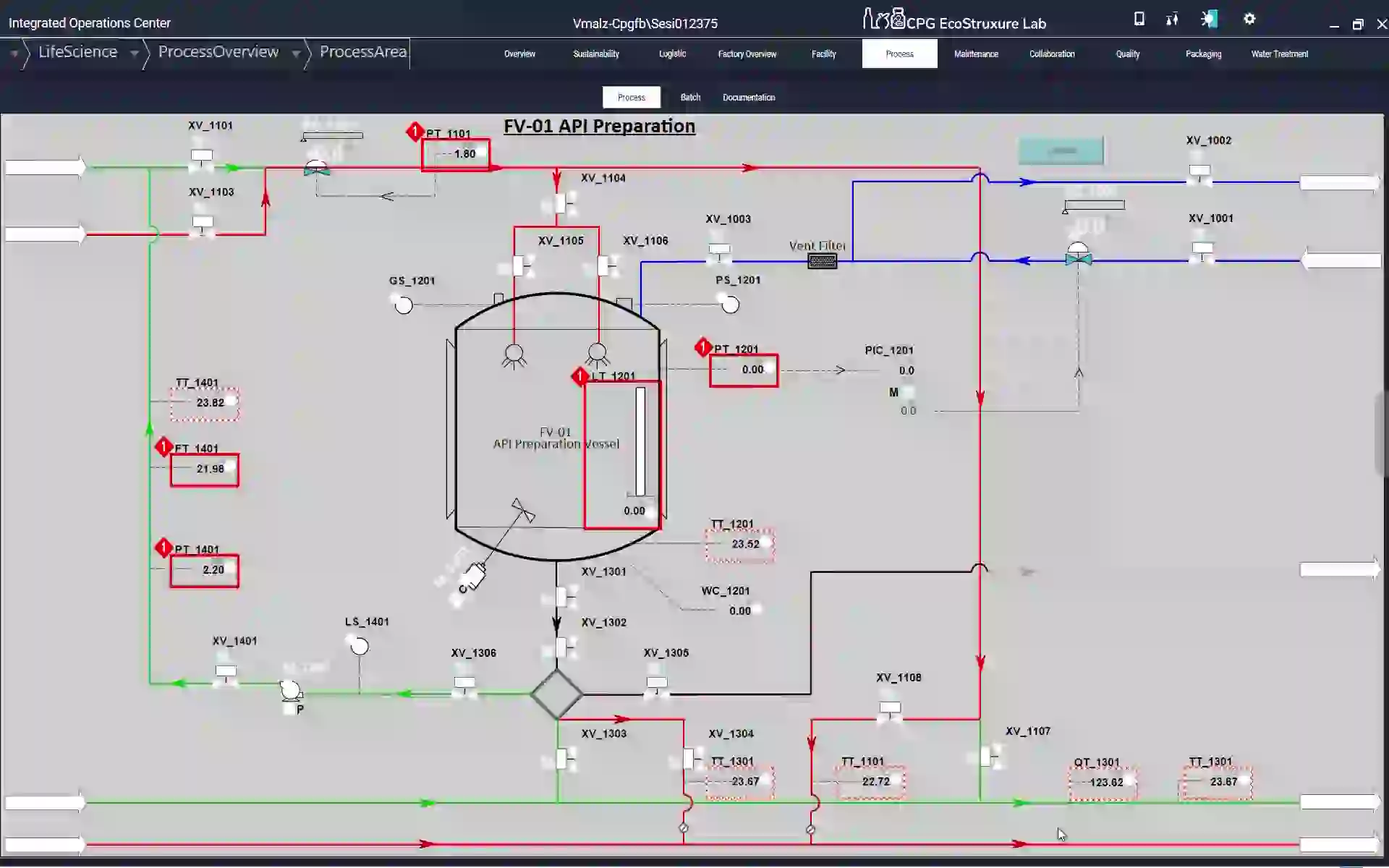The width and height of the screenshot is (1389, 868).
Task: Click the XV_1401 valve symbol
Action: point(226,676)
